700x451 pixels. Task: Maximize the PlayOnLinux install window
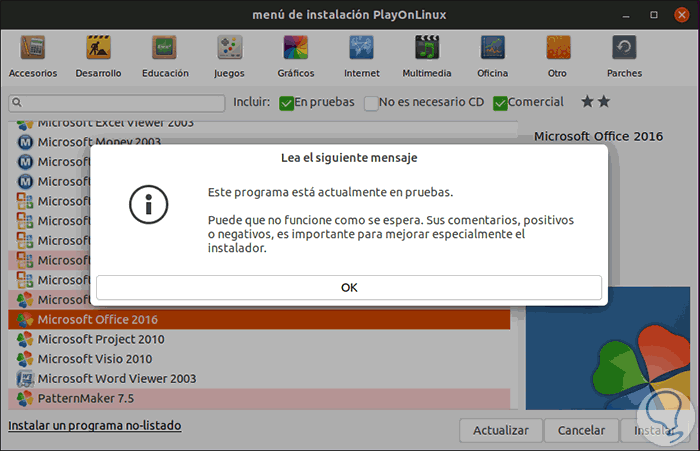pyautogui.click(x=654, y=15)
